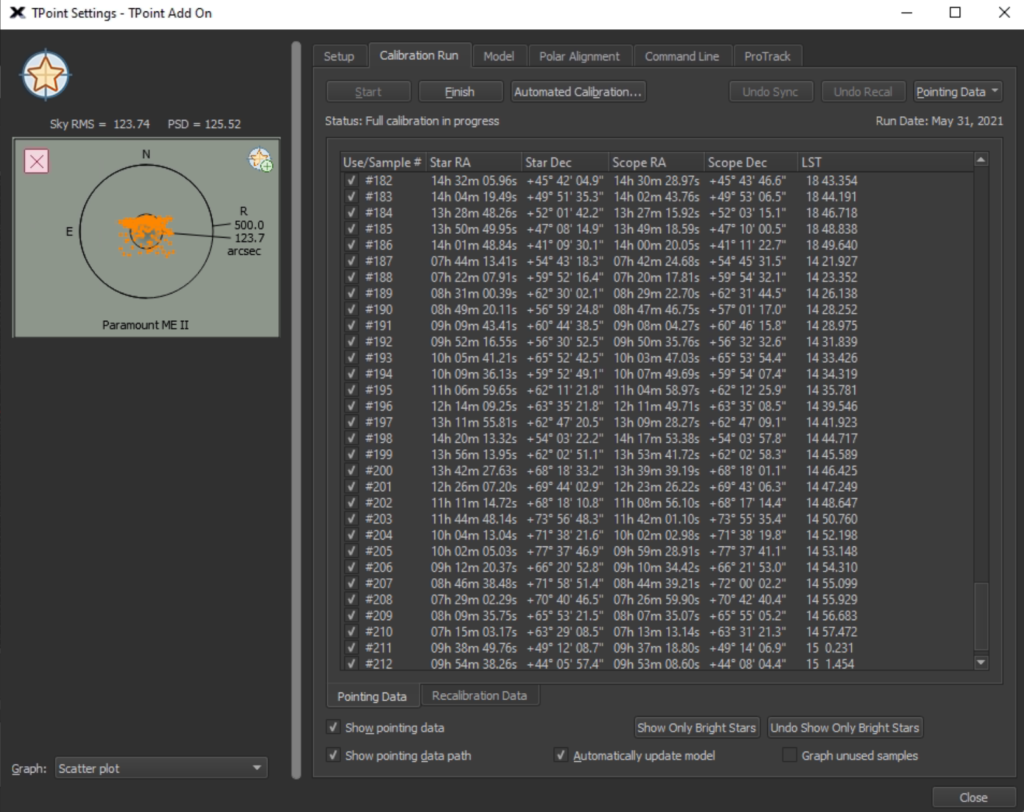
Task: Click the Star Dec column header
Action: tap(564, 162)
